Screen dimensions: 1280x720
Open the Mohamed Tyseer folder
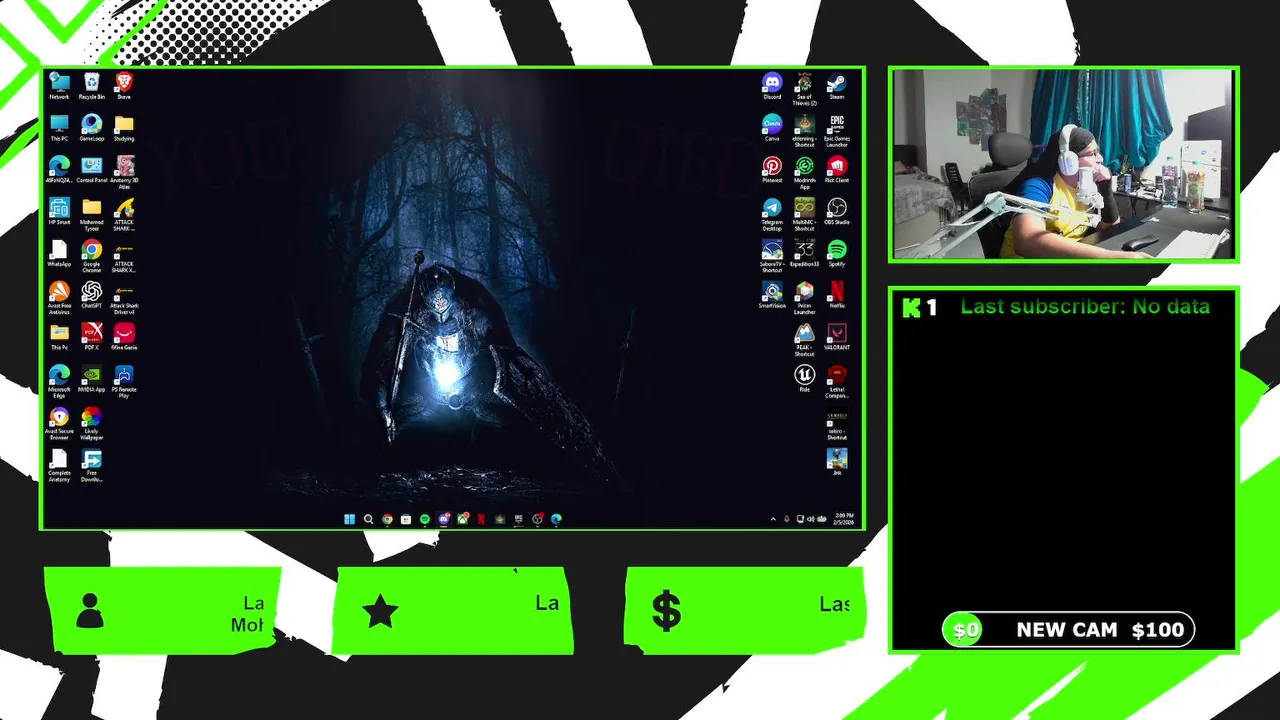(x=91, y=214)
